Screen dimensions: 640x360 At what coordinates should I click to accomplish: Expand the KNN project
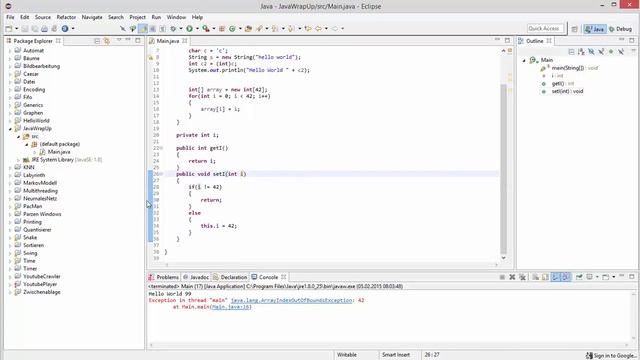coord(10,168)
